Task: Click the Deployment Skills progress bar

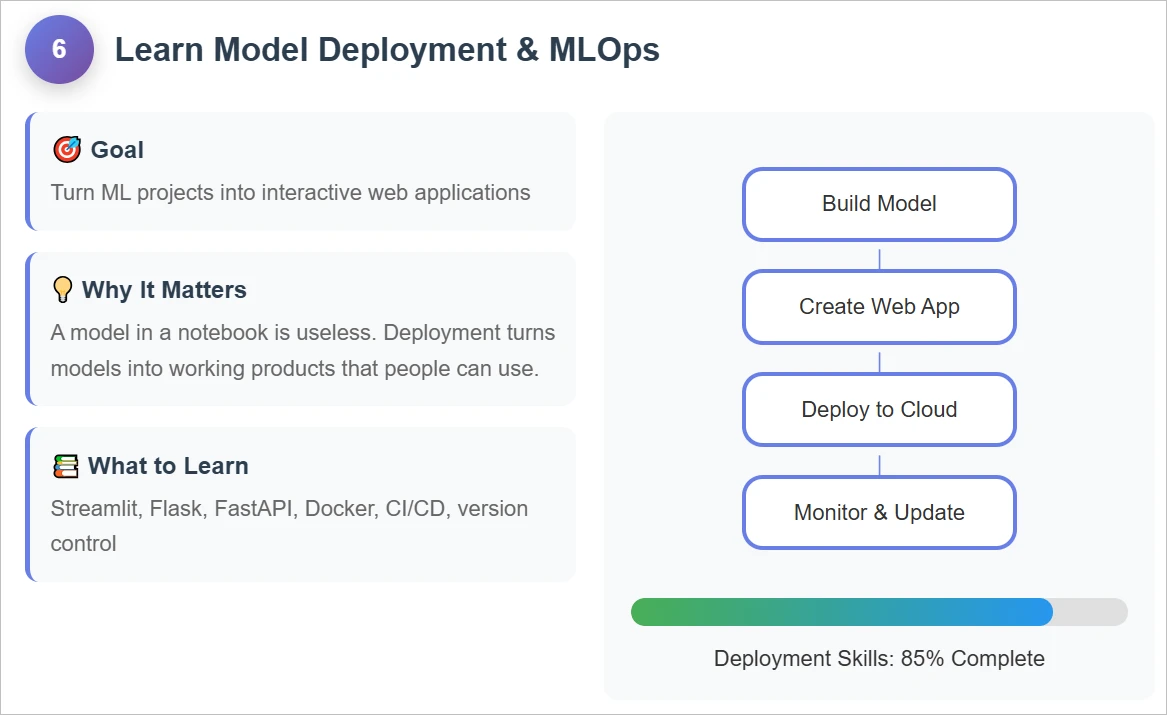Action: pos(879,612)
